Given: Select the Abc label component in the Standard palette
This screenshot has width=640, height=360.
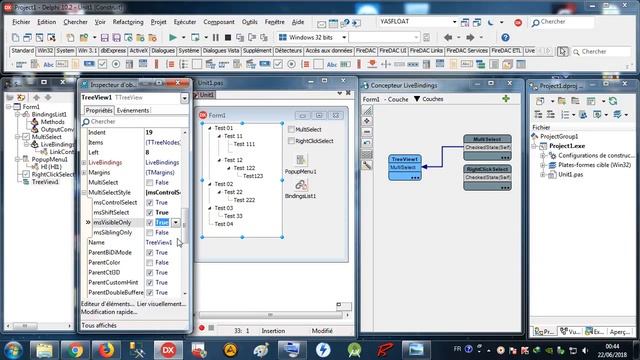Looking at the screenshot, I should pyautogui.click(x=48, y=64).
